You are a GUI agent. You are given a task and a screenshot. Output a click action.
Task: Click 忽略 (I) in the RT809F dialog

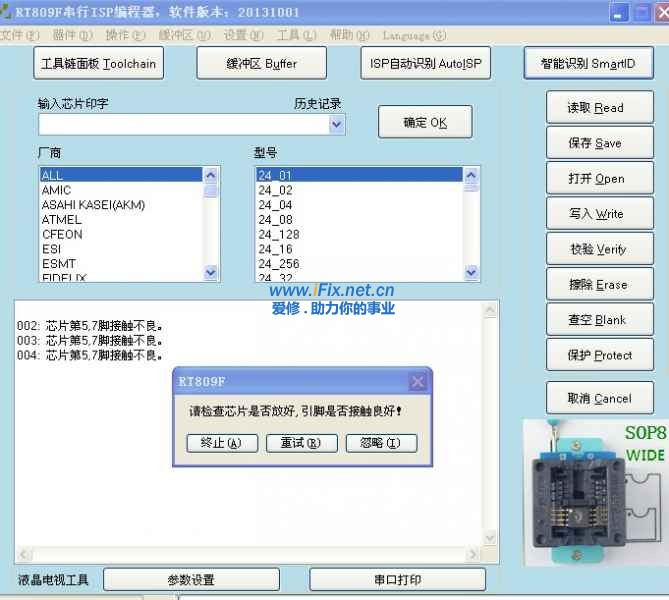381,443
